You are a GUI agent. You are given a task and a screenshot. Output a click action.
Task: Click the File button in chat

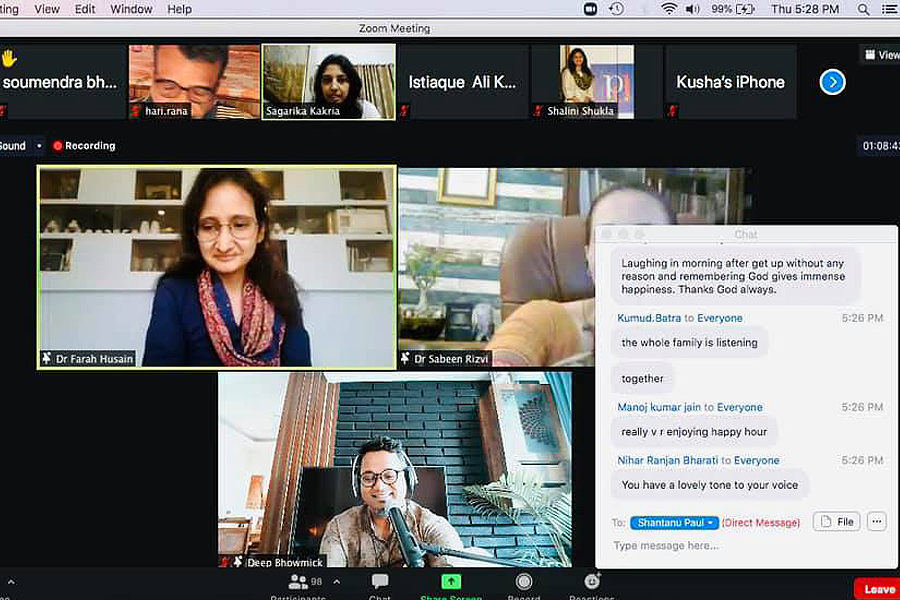(x=837, y=521)
